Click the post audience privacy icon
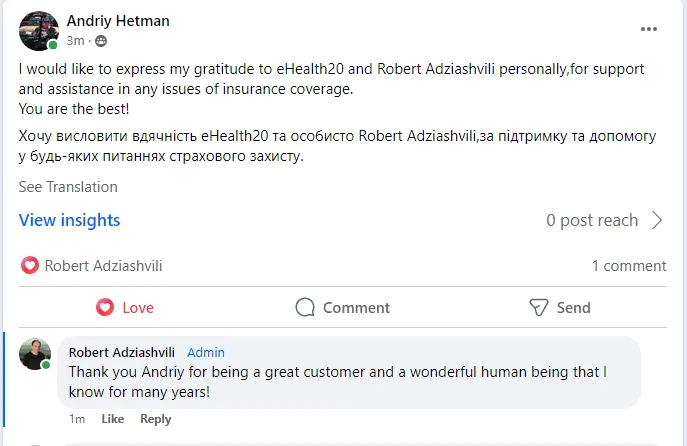The width and height of the screenshot is (687, 446). [101, 41]
